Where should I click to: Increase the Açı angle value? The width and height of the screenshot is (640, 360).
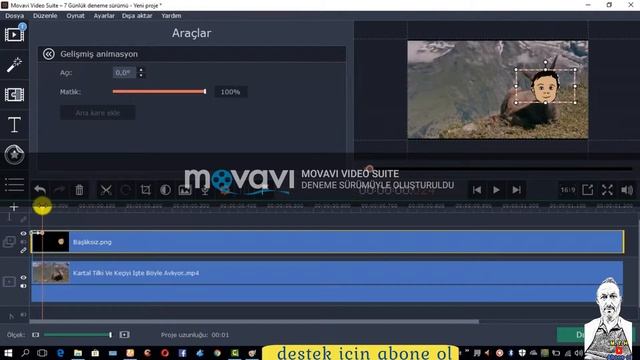pos(141,70)
